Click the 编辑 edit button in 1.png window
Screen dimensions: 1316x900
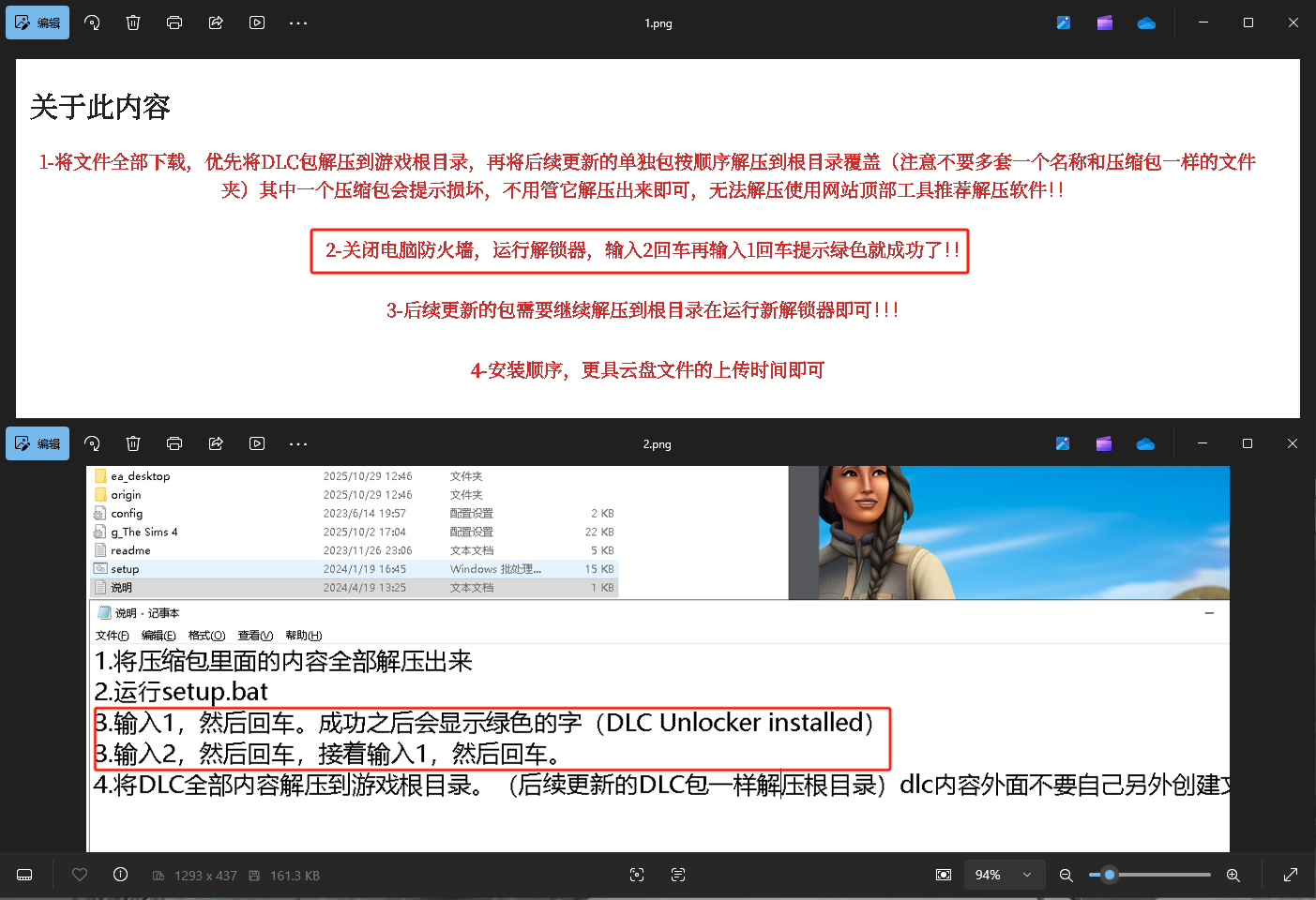[38, 22]
